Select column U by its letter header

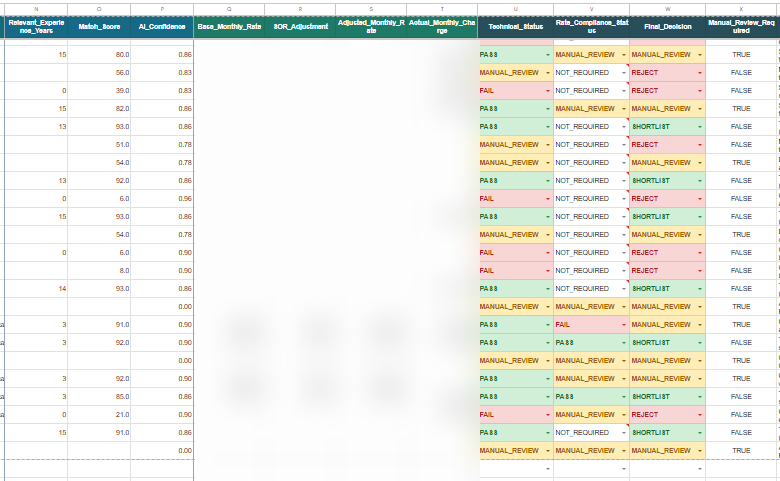click(x=516, y=9)
